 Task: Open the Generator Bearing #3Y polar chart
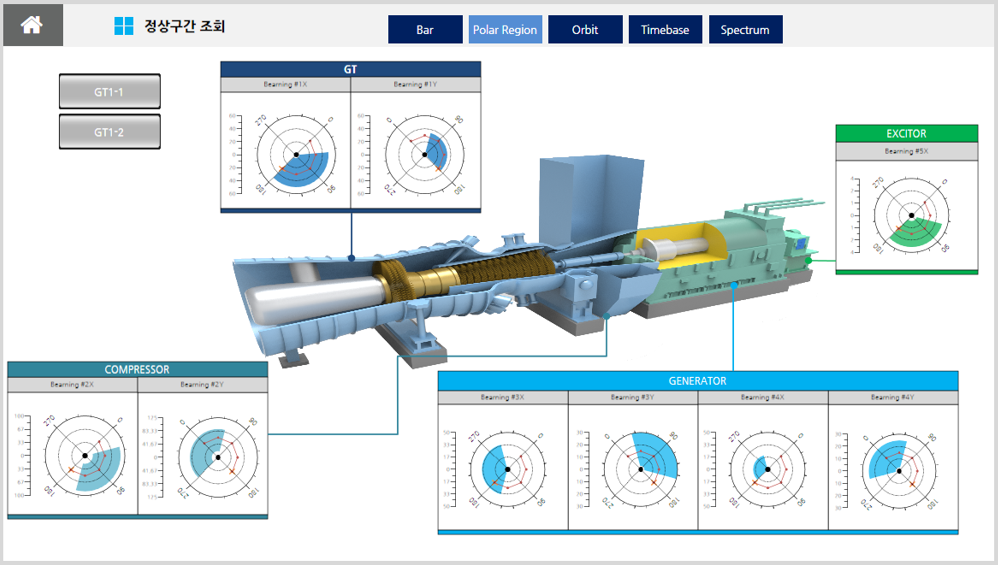[x=640, y=469]
